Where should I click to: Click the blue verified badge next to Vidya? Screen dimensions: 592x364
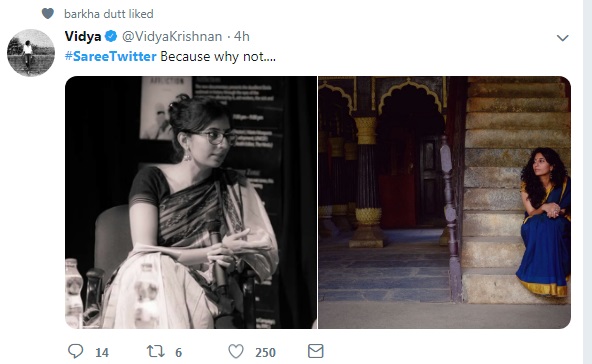(111, 36)
